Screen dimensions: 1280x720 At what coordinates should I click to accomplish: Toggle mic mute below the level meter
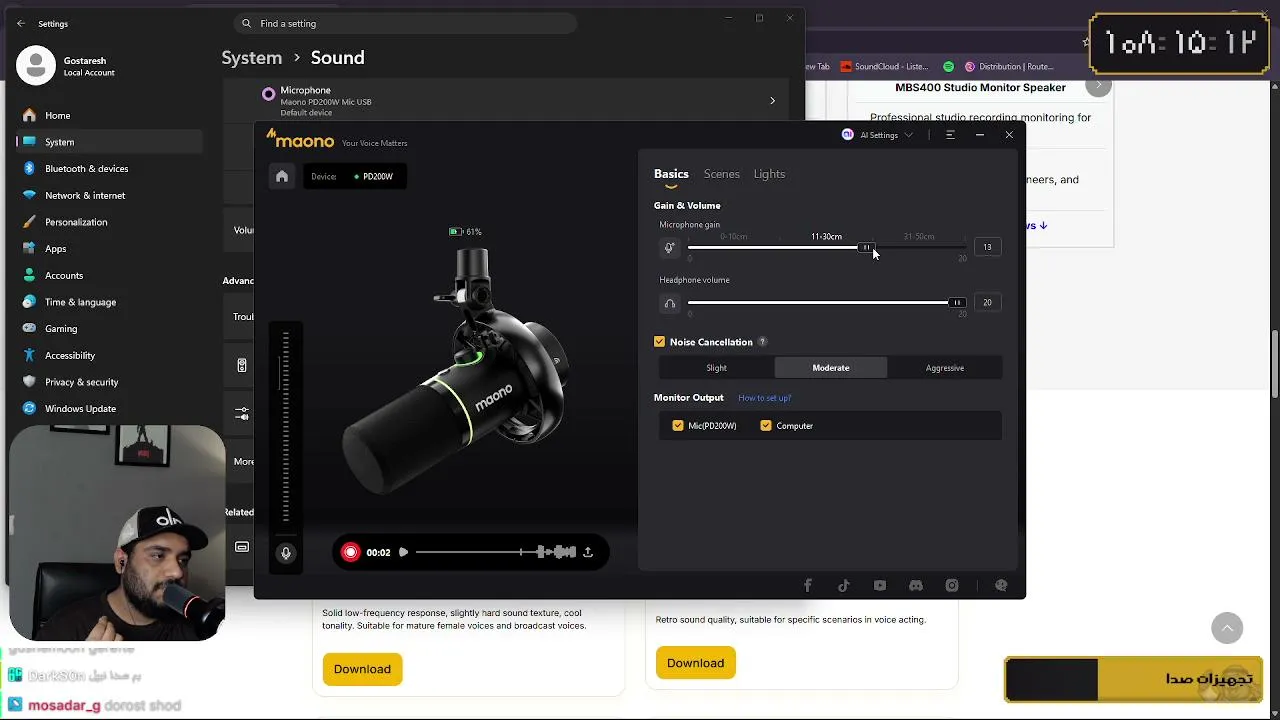286,553
